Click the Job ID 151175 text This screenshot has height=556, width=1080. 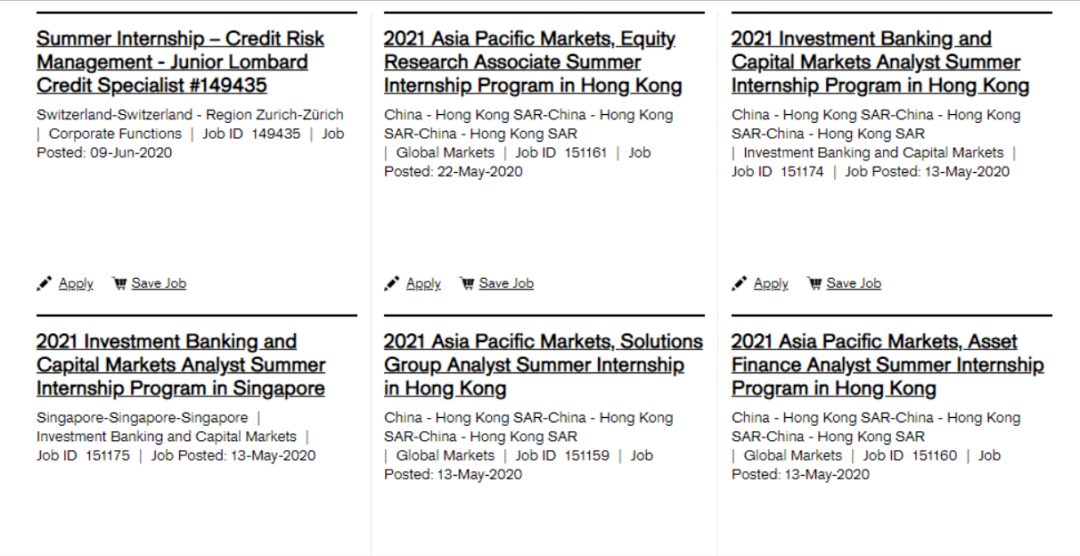point(83,456)
